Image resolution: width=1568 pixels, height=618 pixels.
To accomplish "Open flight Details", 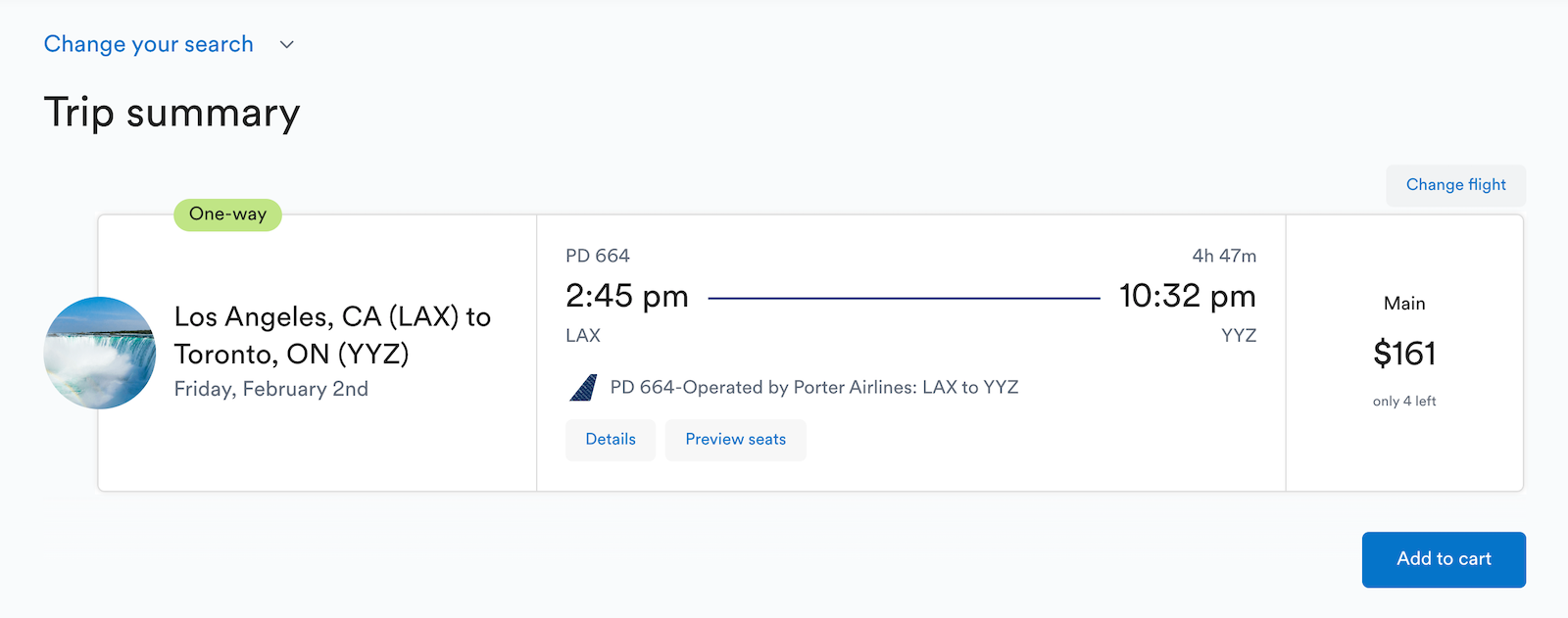I will (611, 440).
